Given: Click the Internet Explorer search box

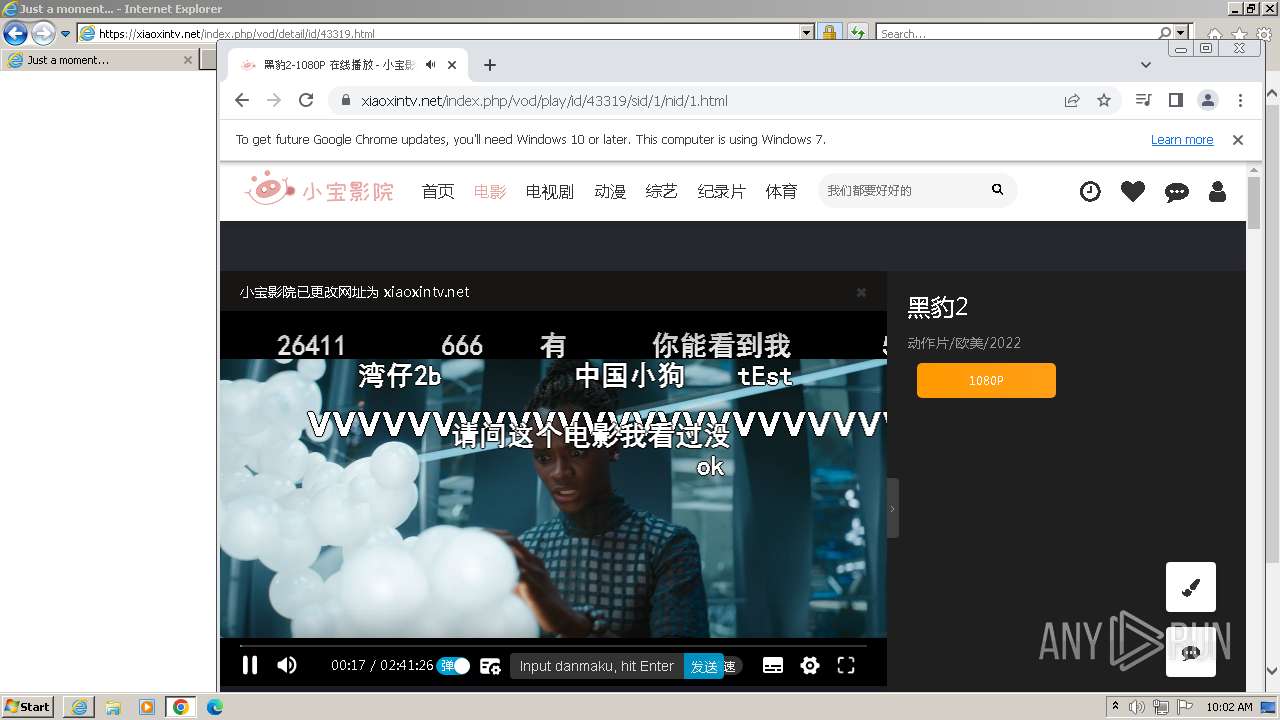Looking at the screenshot, I should pos(1016,33).
